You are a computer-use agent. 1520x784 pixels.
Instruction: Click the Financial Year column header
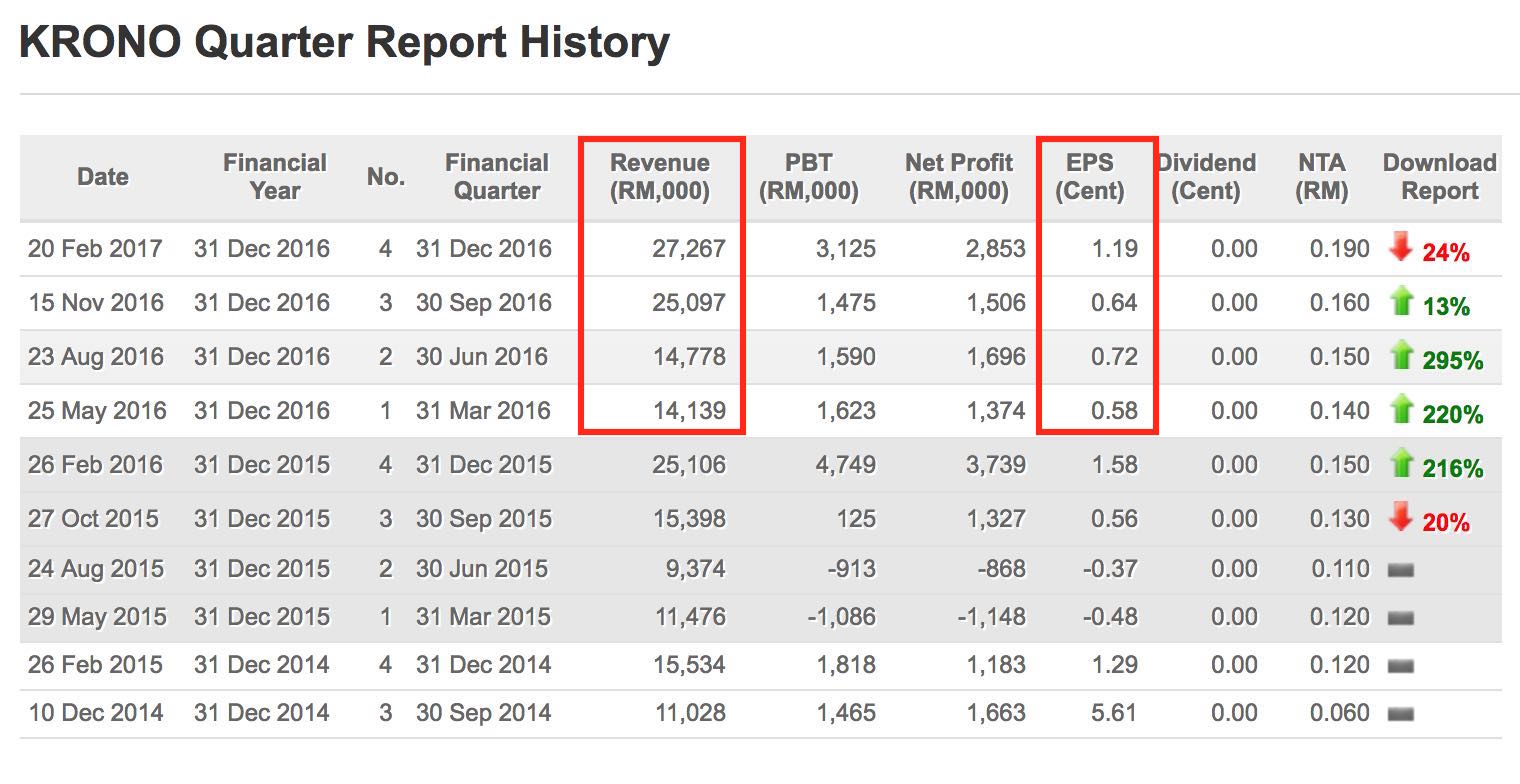tap(275, 177)
